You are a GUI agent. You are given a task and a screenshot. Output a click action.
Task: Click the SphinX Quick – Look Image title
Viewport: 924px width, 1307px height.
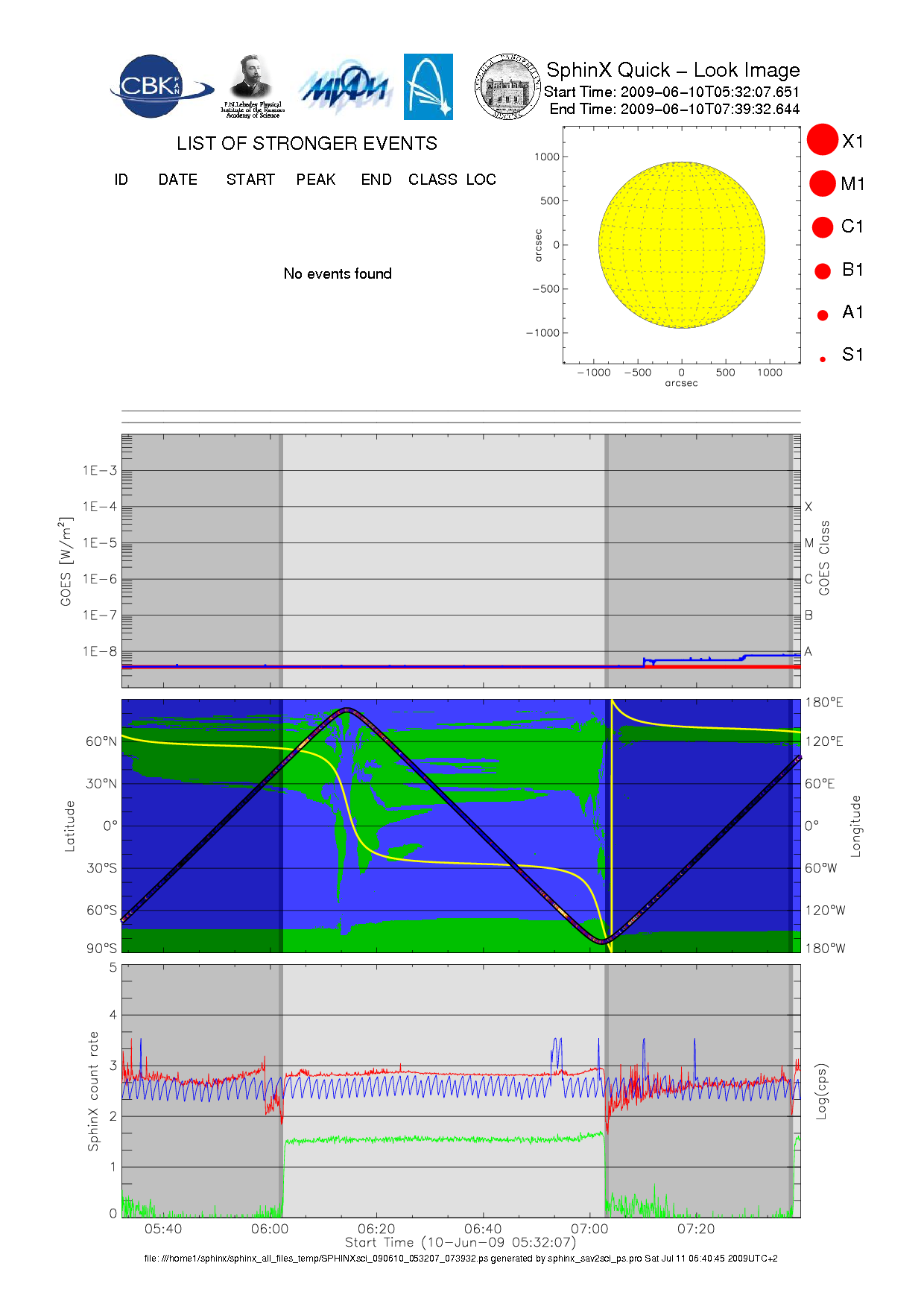pos(673,70)
